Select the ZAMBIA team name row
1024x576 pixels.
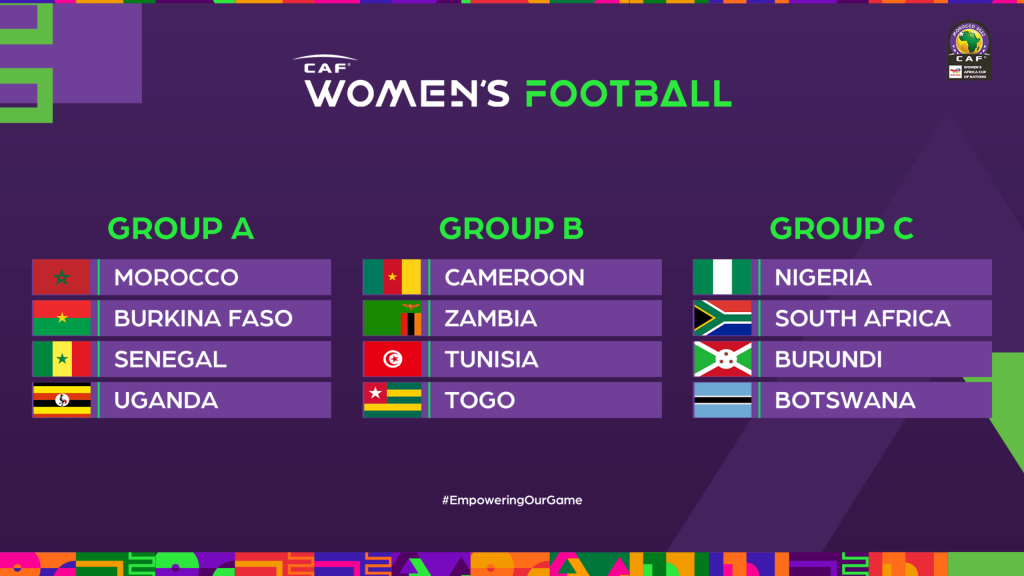coord(545,318)
